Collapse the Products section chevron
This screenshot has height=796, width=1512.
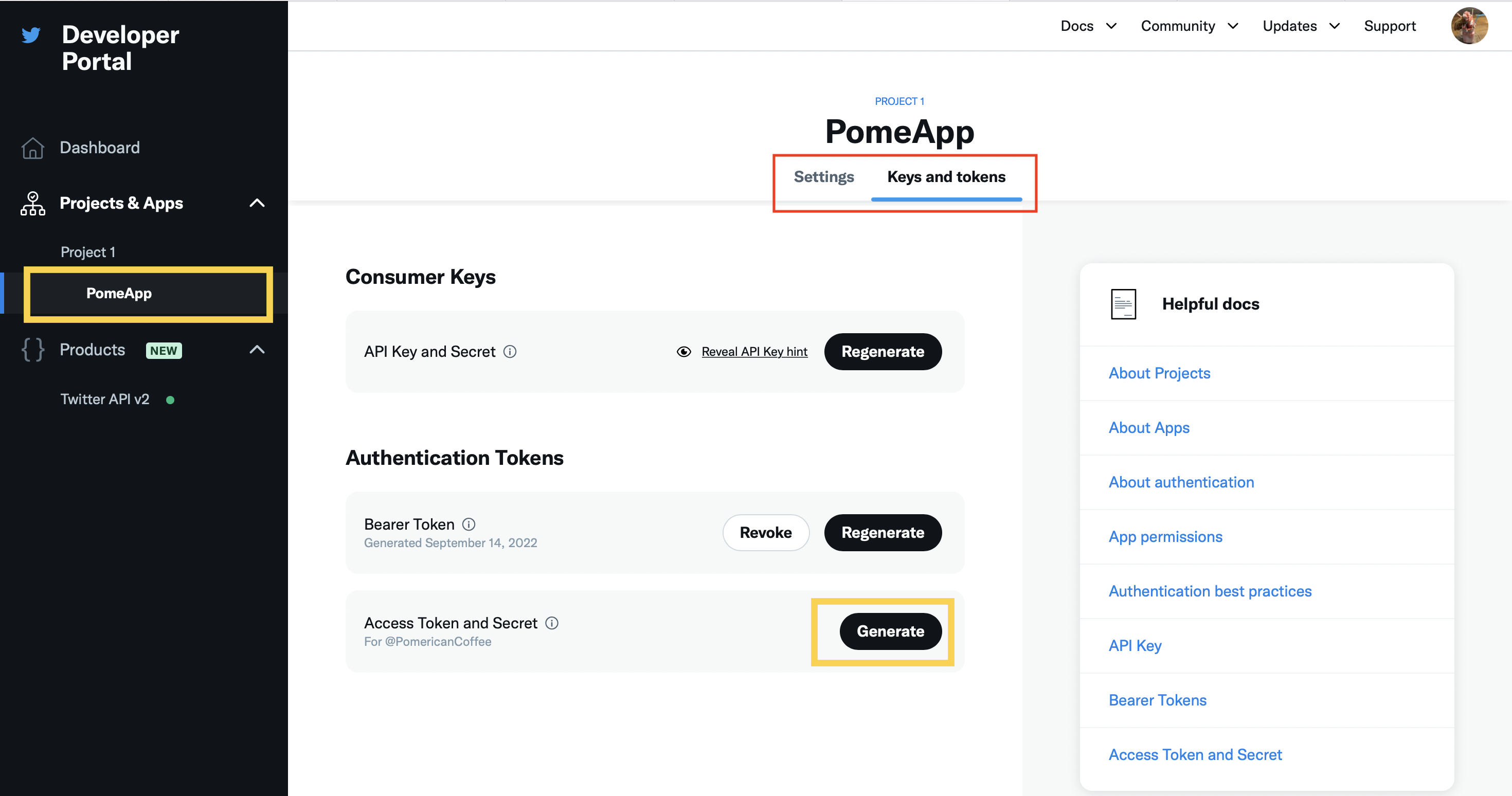[x=257, y=350]
